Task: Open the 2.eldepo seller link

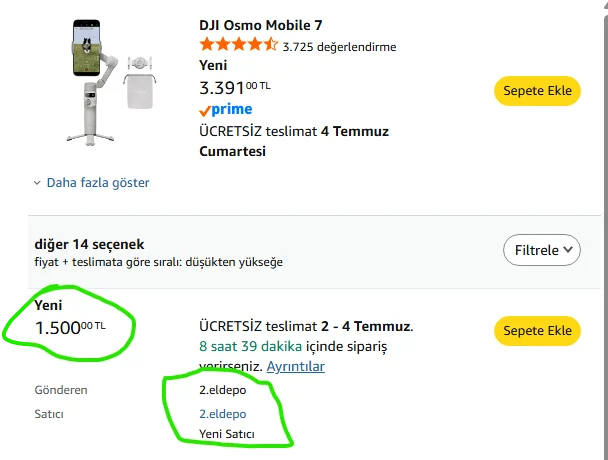Action: pos(223,414)
